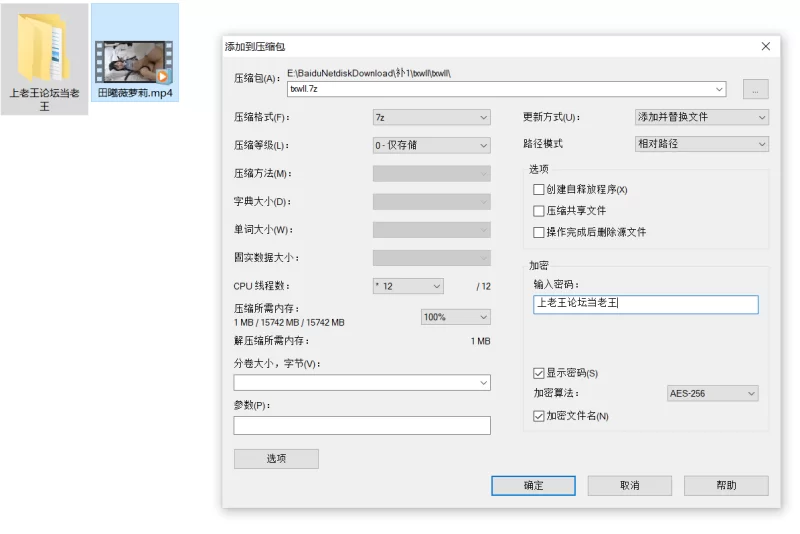Select AES-256 encryption method dropdown
This screenshot has height=534, width=800.
click(x=712, y=394)
